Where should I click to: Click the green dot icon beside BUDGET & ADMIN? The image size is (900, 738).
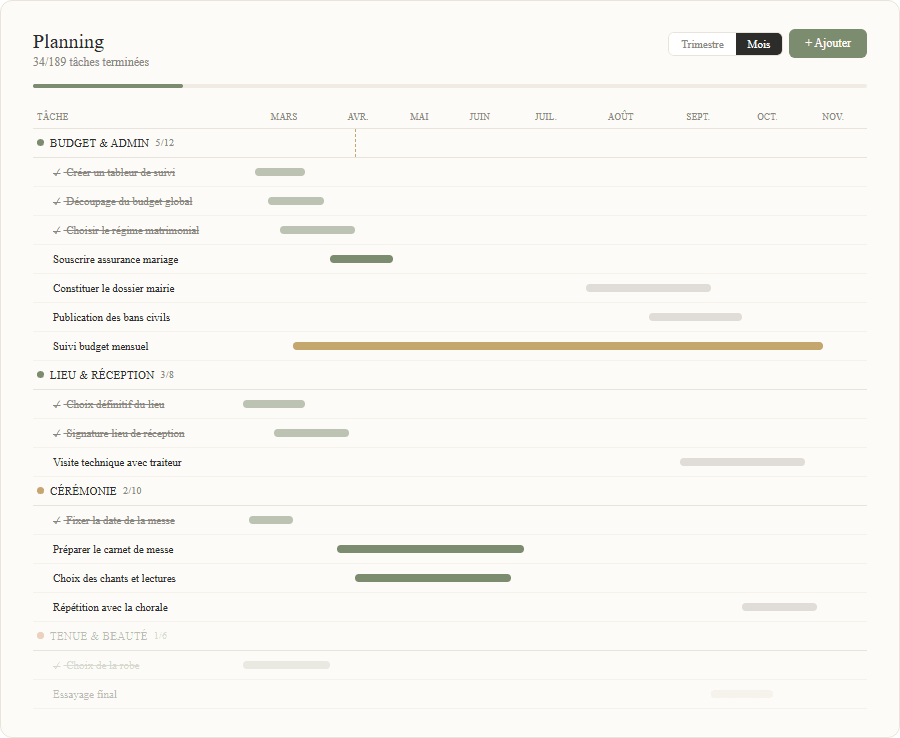point(39,142)
